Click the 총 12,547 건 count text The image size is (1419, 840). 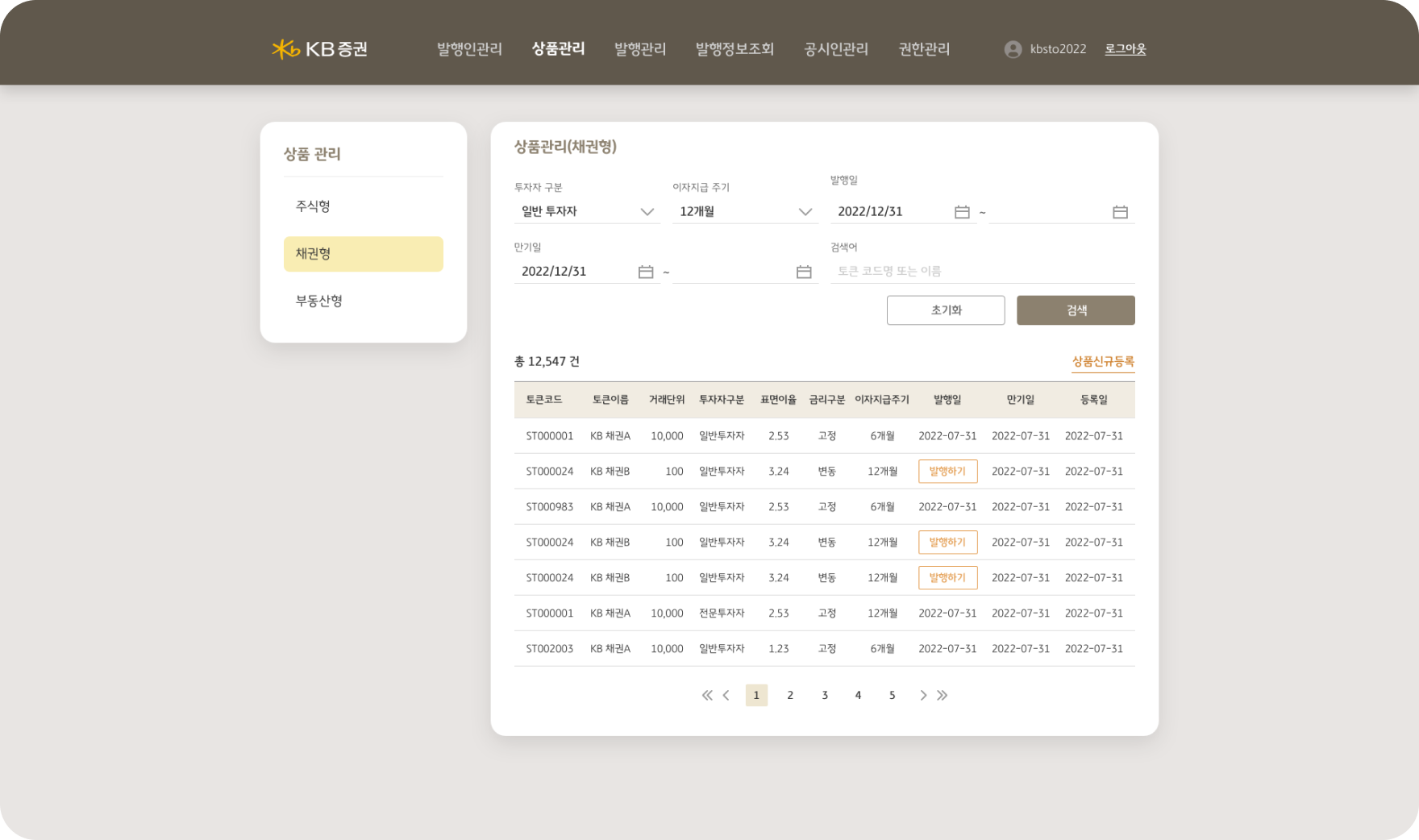pos(547,362)
